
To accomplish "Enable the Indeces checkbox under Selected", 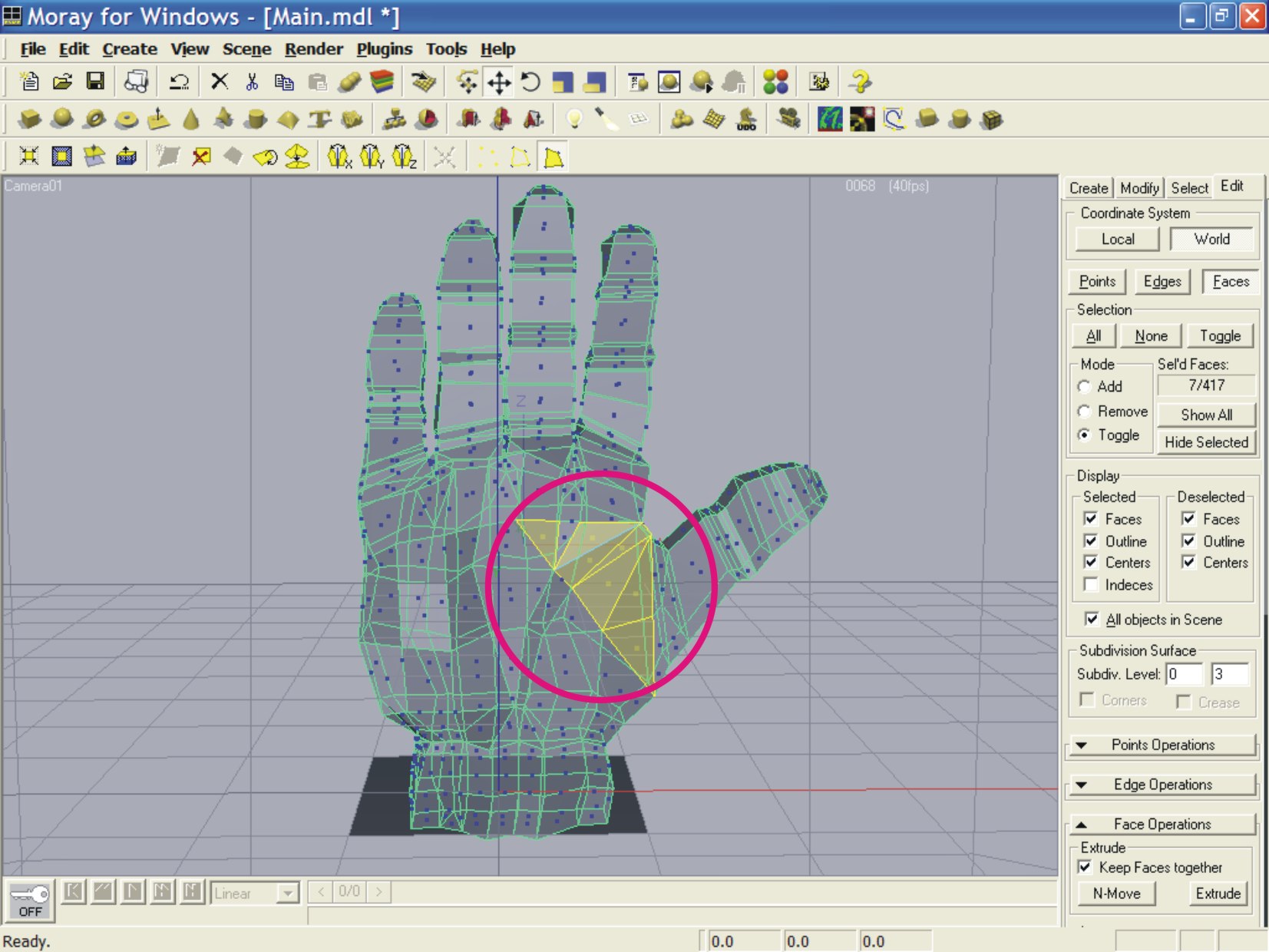I will (1091, 585).
